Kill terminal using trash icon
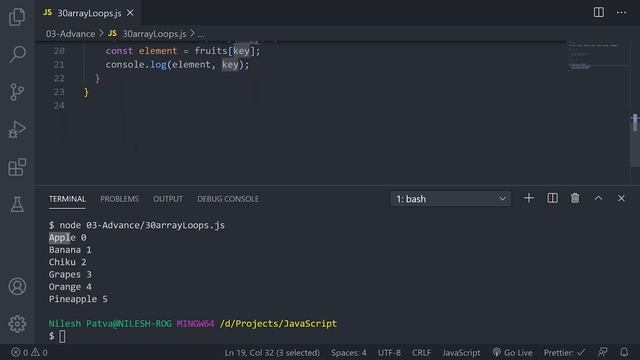The image size is (640, 360). [575, 198]
